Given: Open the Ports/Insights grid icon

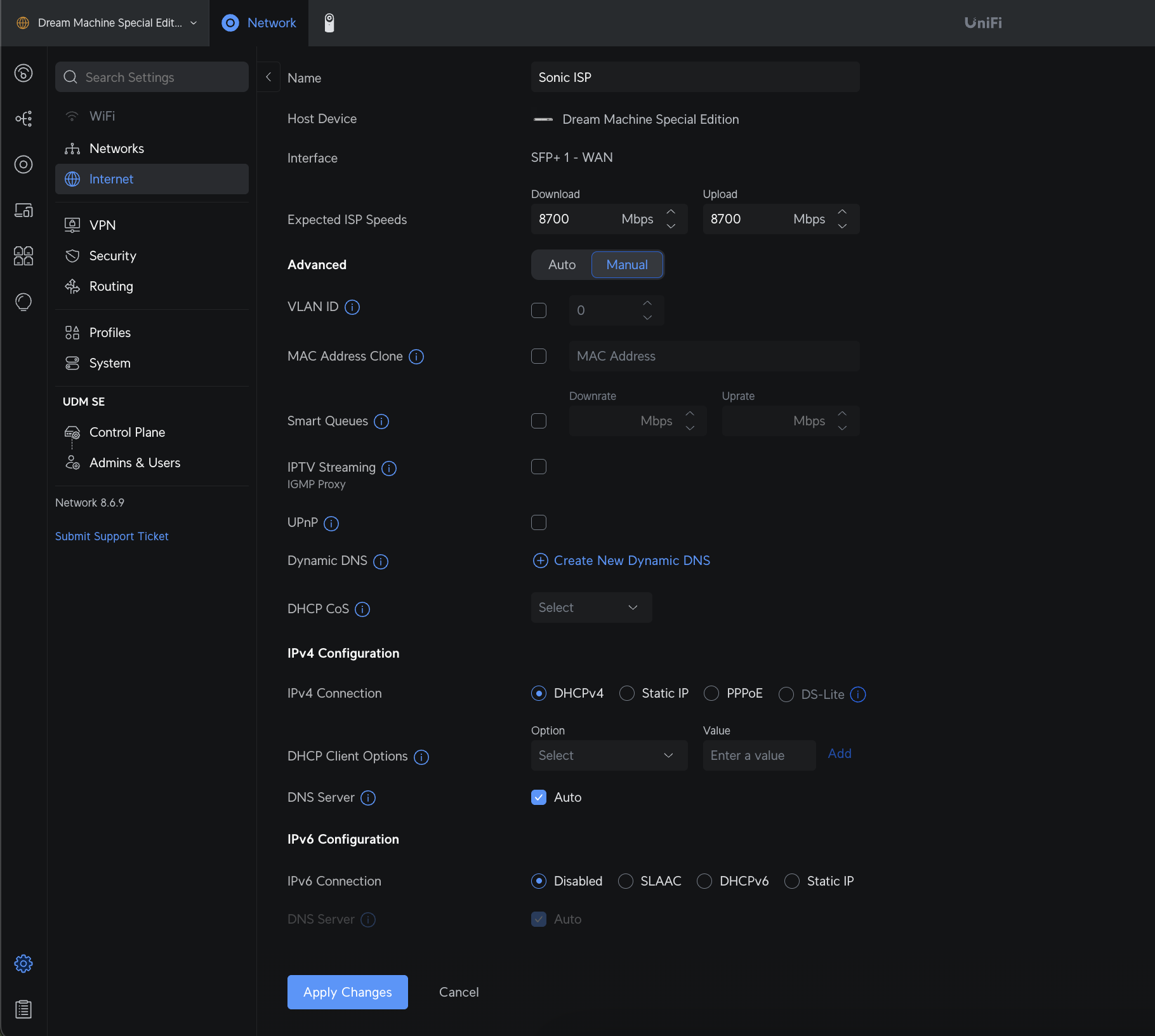Looking at the screenshot, I should click(23, 256).
